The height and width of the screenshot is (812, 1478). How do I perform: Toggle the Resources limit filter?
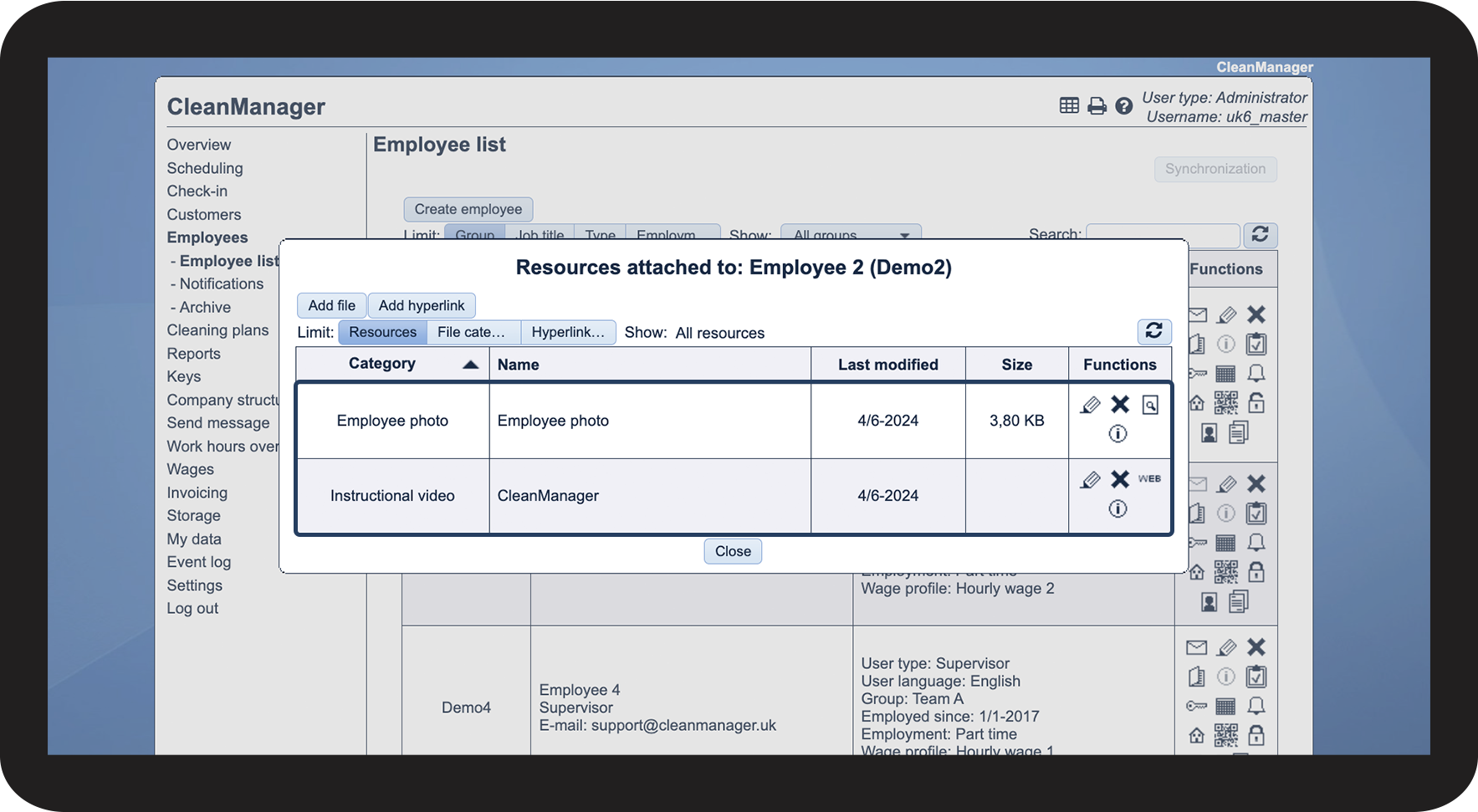click(x=382, y=332)
